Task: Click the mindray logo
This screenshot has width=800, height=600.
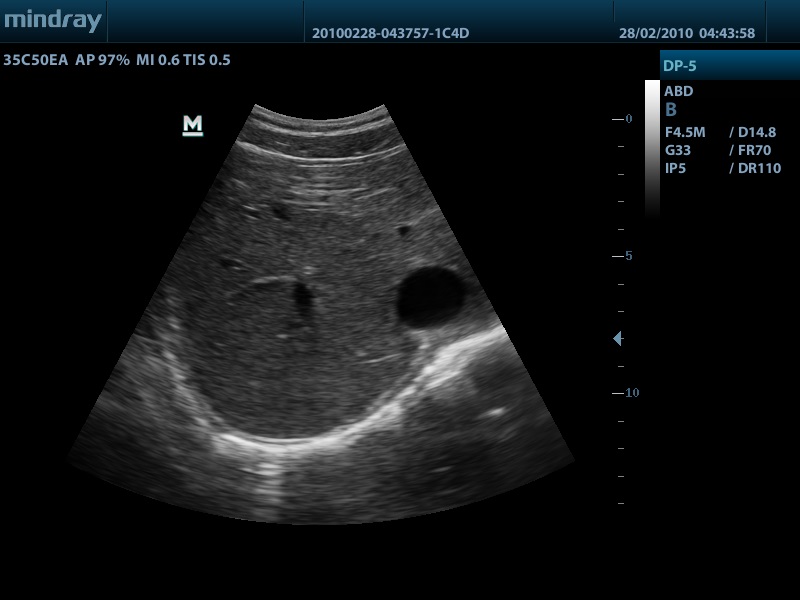Action: pos(52,21)
